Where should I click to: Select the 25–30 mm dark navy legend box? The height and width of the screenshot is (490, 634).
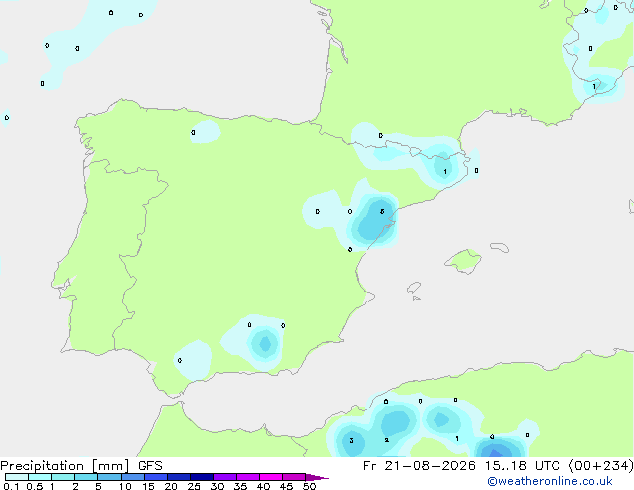202,477
